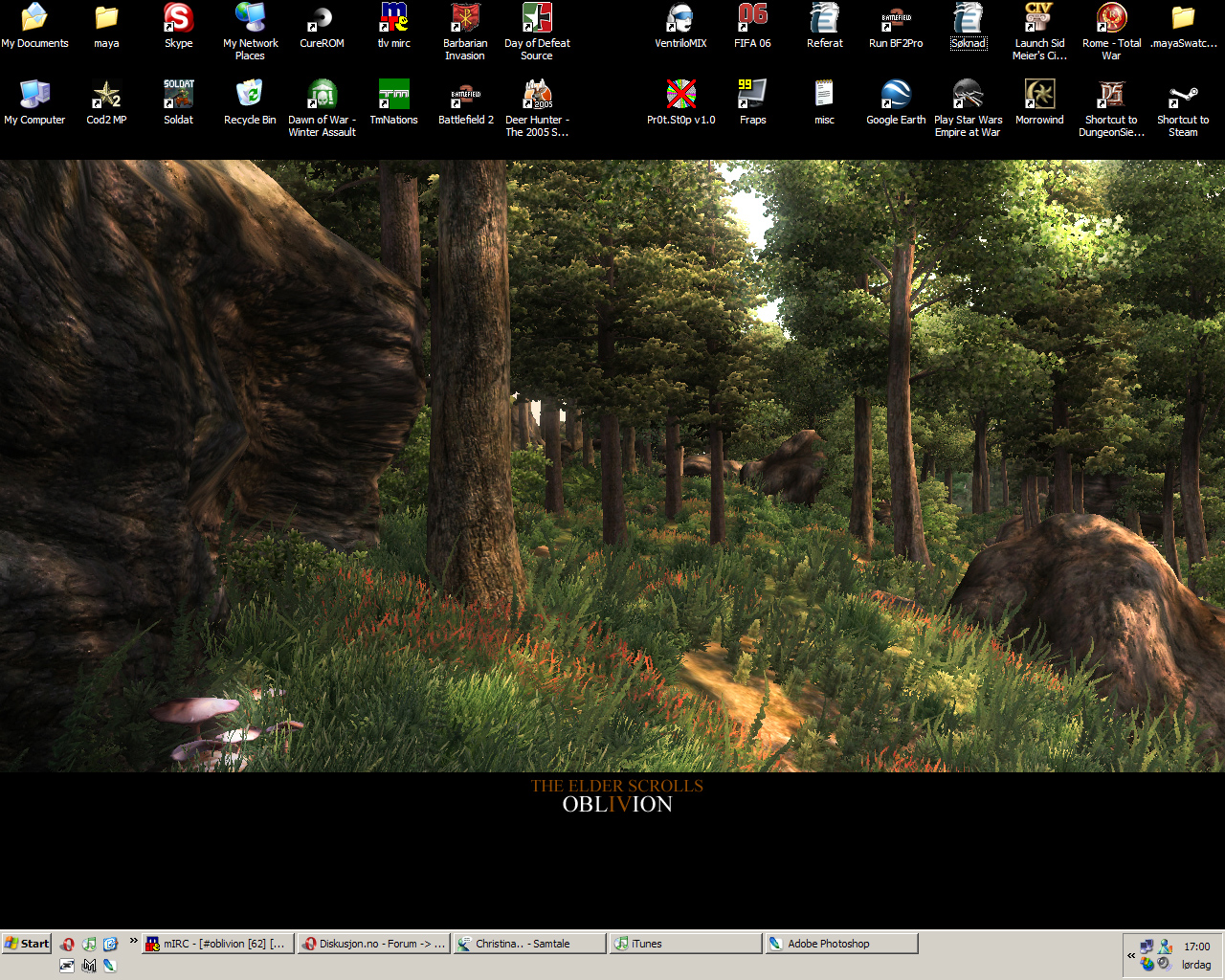Select the Fraps desktop shortcut
Viewport: 1225px width, 980px height.
(x=752, y=102)
